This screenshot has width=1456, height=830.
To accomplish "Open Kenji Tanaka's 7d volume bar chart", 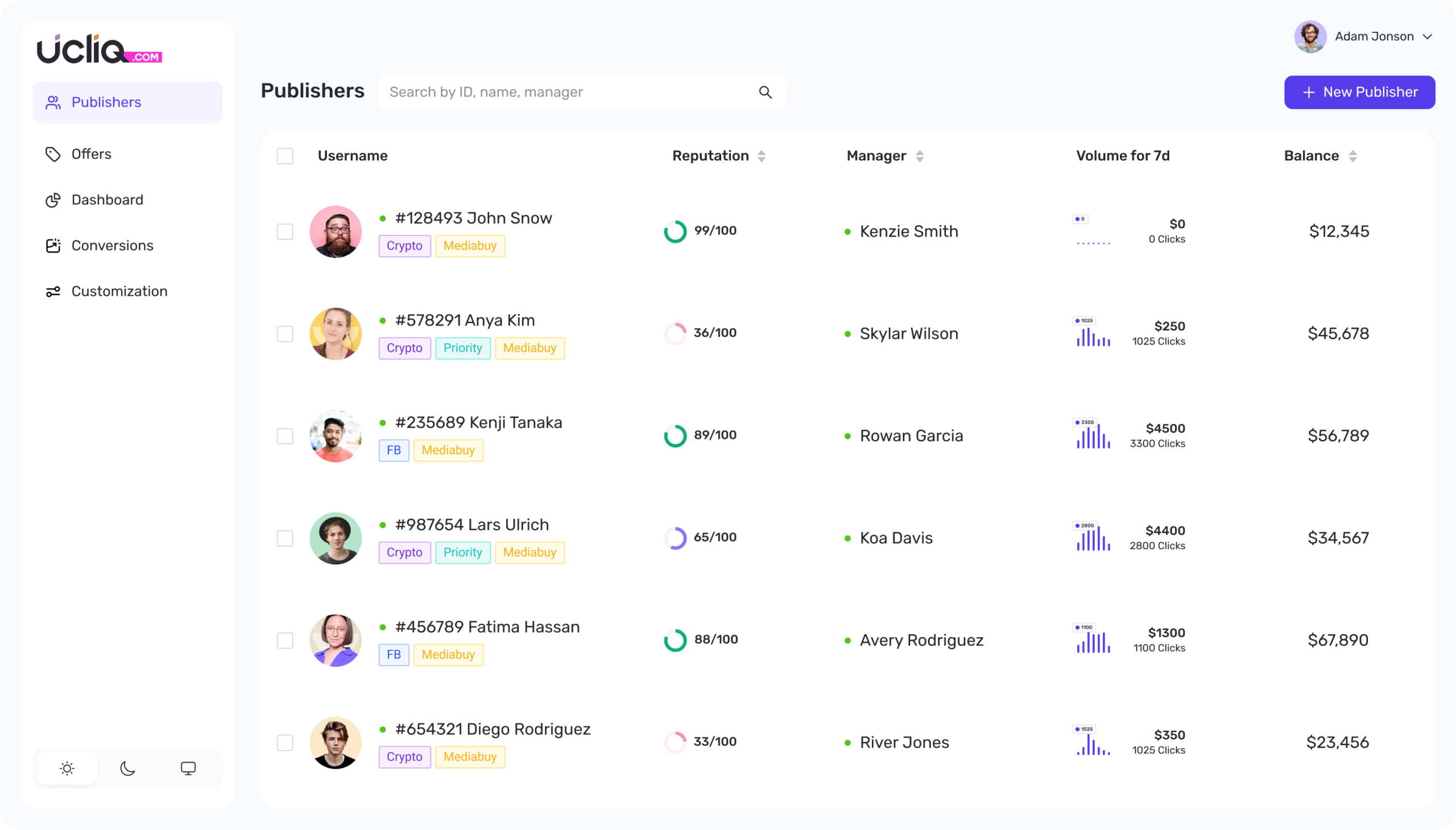I will click(1093, 436).
